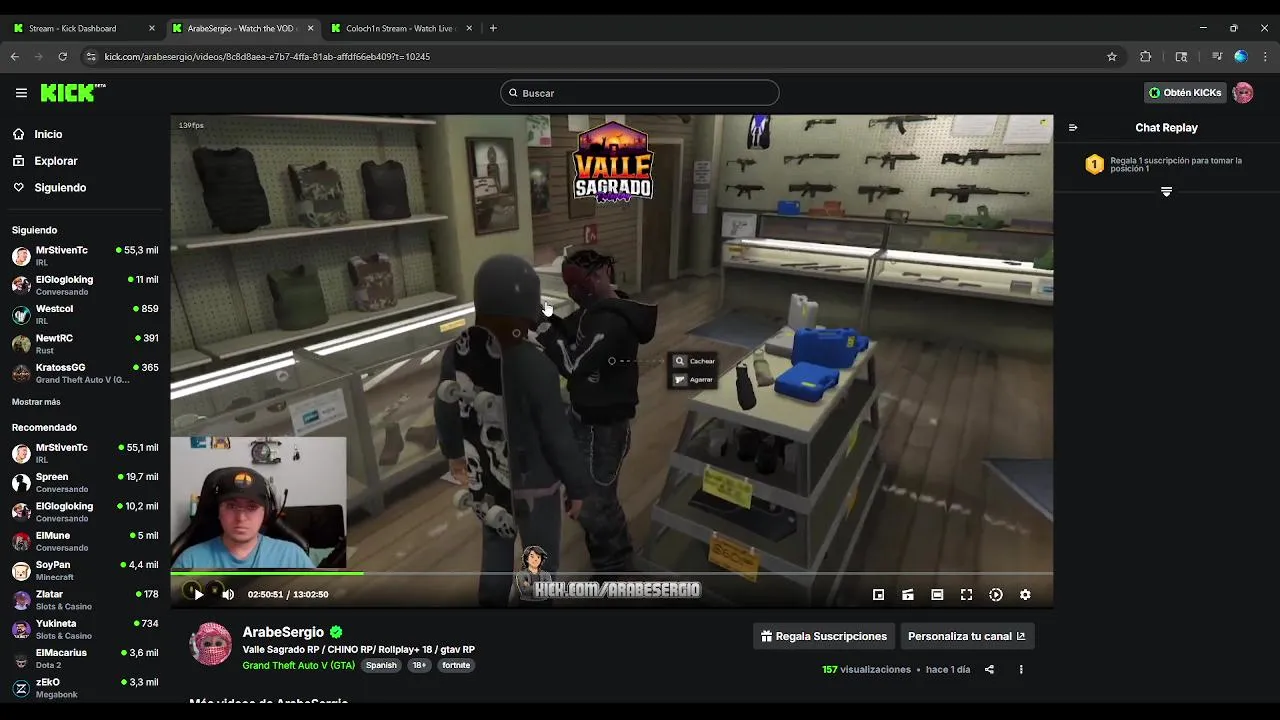Open video more options kebab menu
This screenshot has height=720, width=1280.
pos(1021,669)
